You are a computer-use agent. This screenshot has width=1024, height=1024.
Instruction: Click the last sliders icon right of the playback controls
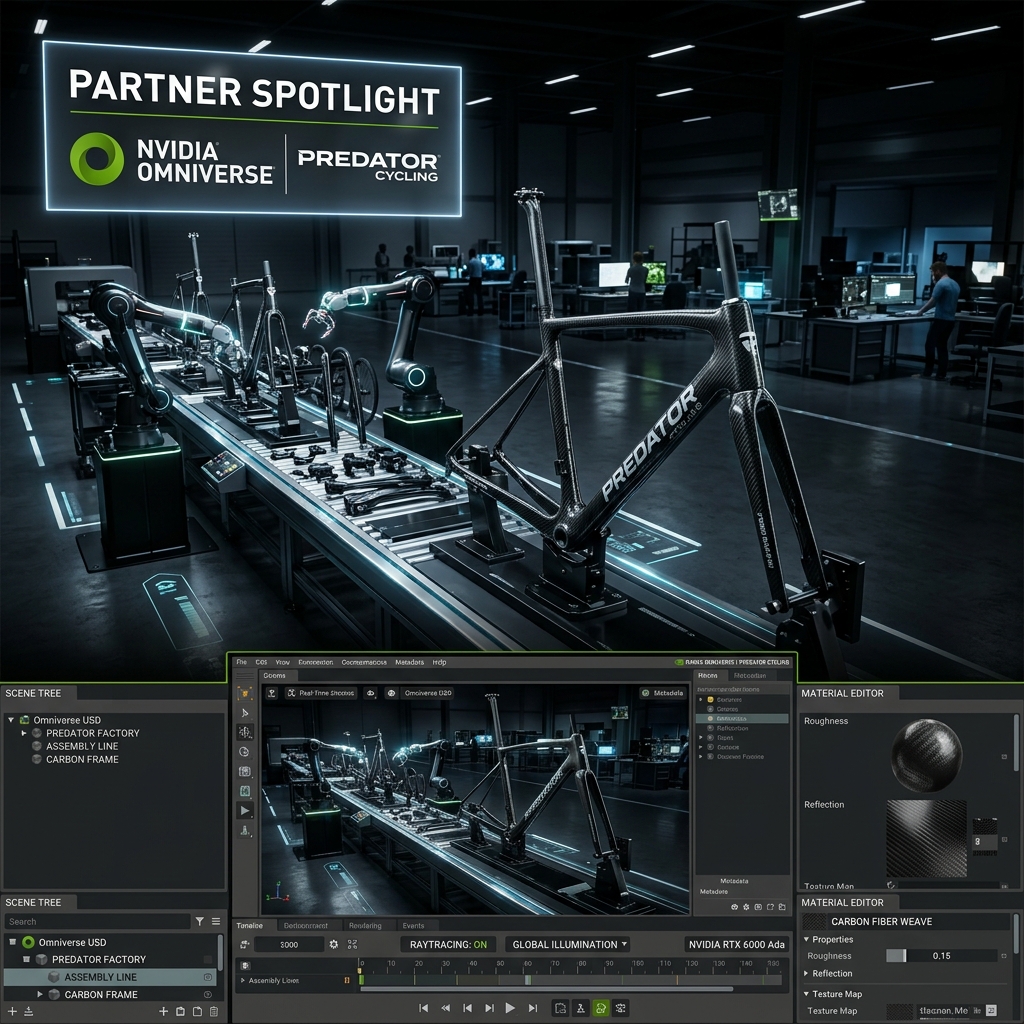(x=620, y=1008)
